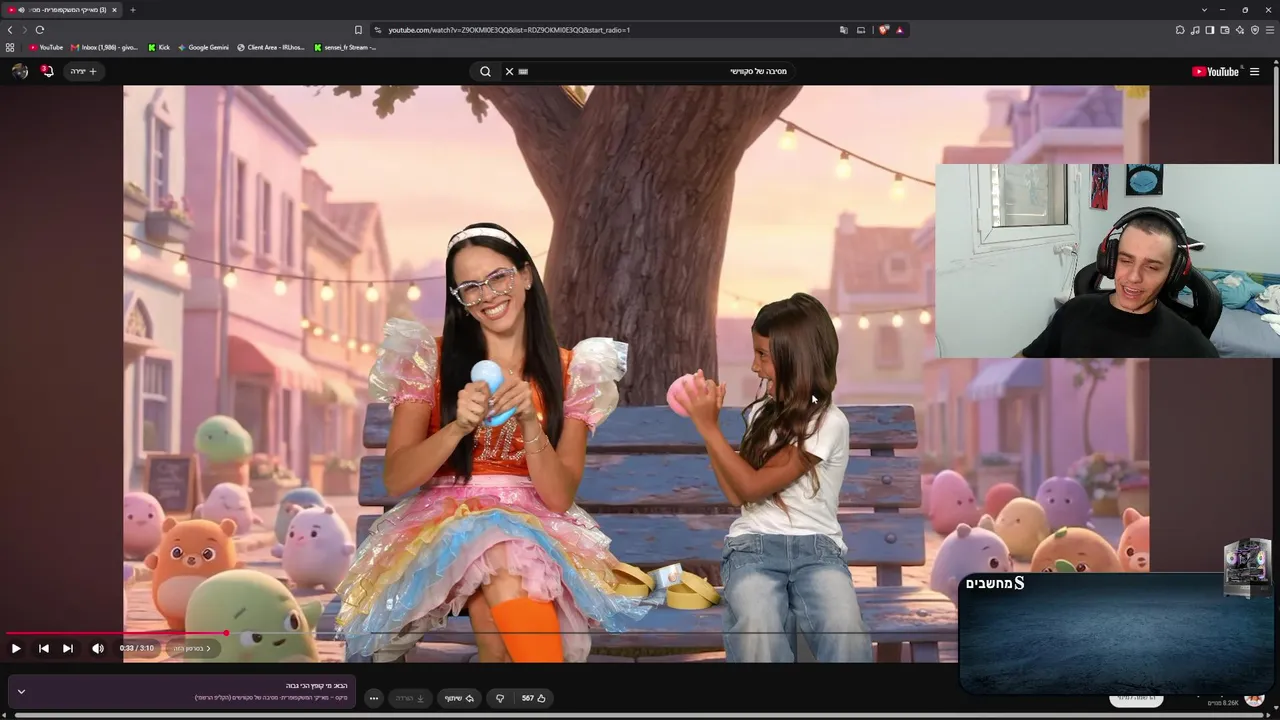Reload the current page

point(40,30)
